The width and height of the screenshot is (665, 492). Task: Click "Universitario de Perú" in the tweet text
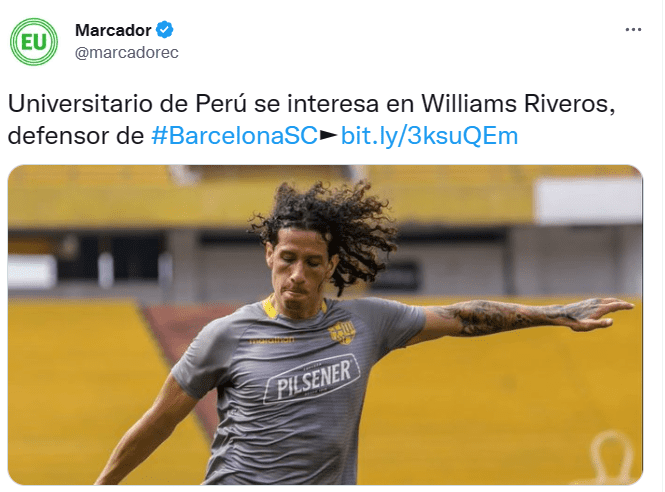point(127,103)
